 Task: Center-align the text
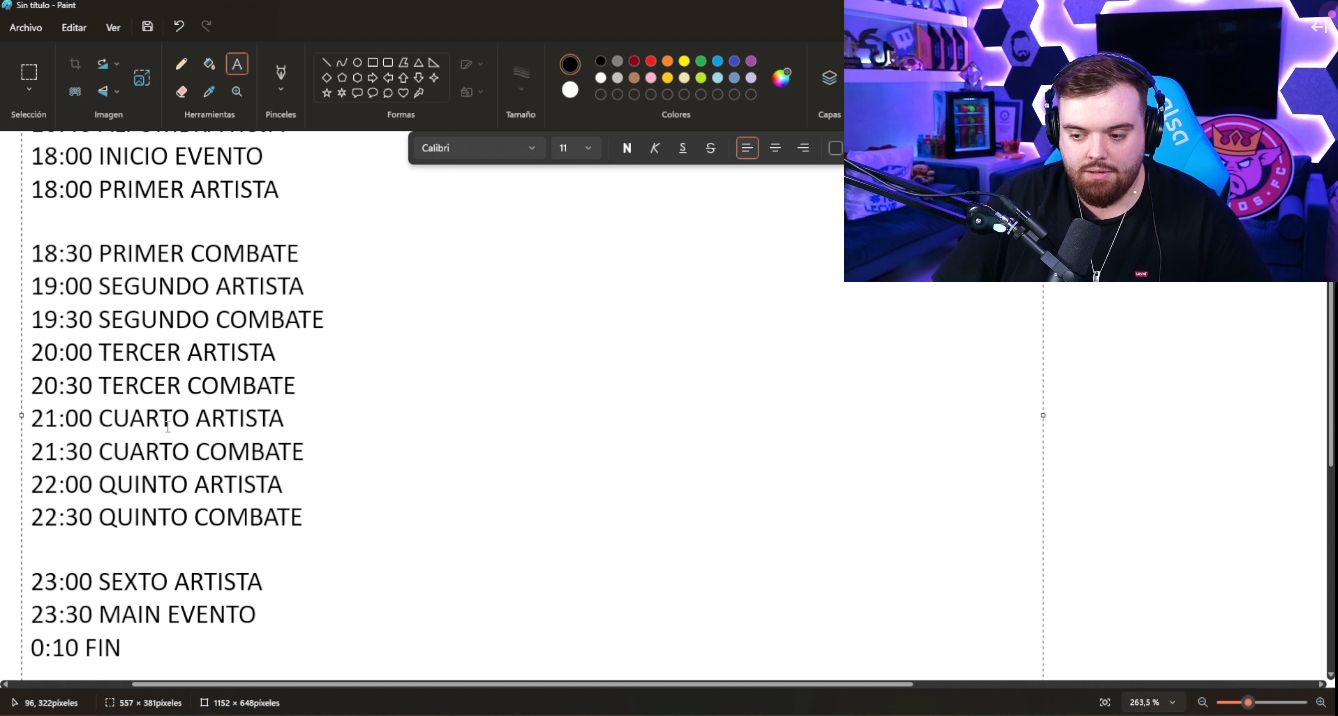[775, 148]
